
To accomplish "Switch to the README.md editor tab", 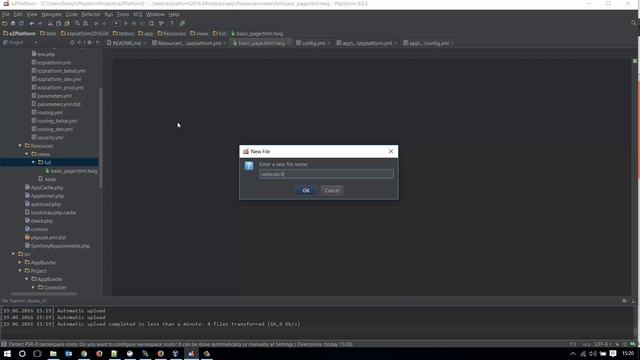I will (126, 43).
